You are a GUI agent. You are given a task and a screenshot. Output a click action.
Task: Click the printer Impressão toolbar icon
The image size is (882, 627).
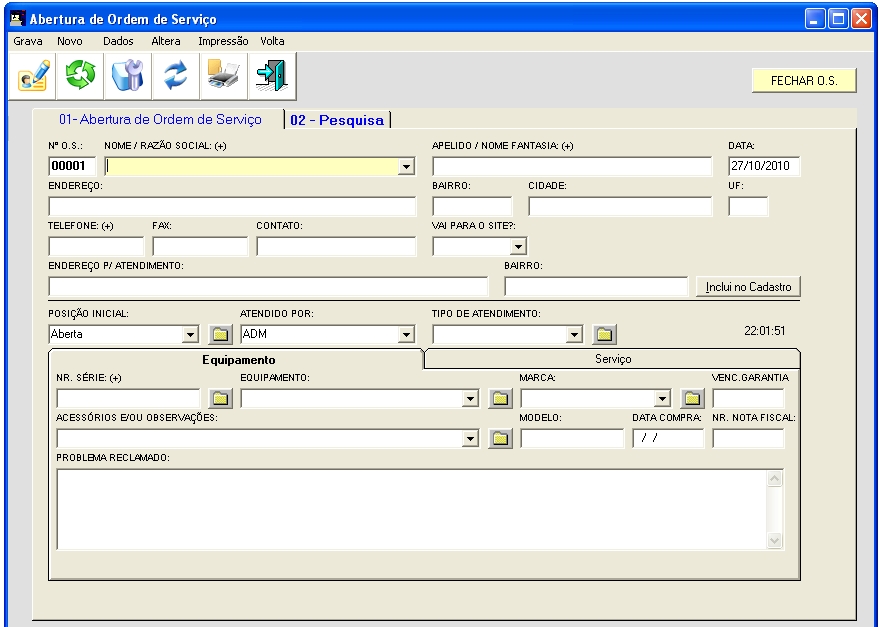[x=223, y=77]
